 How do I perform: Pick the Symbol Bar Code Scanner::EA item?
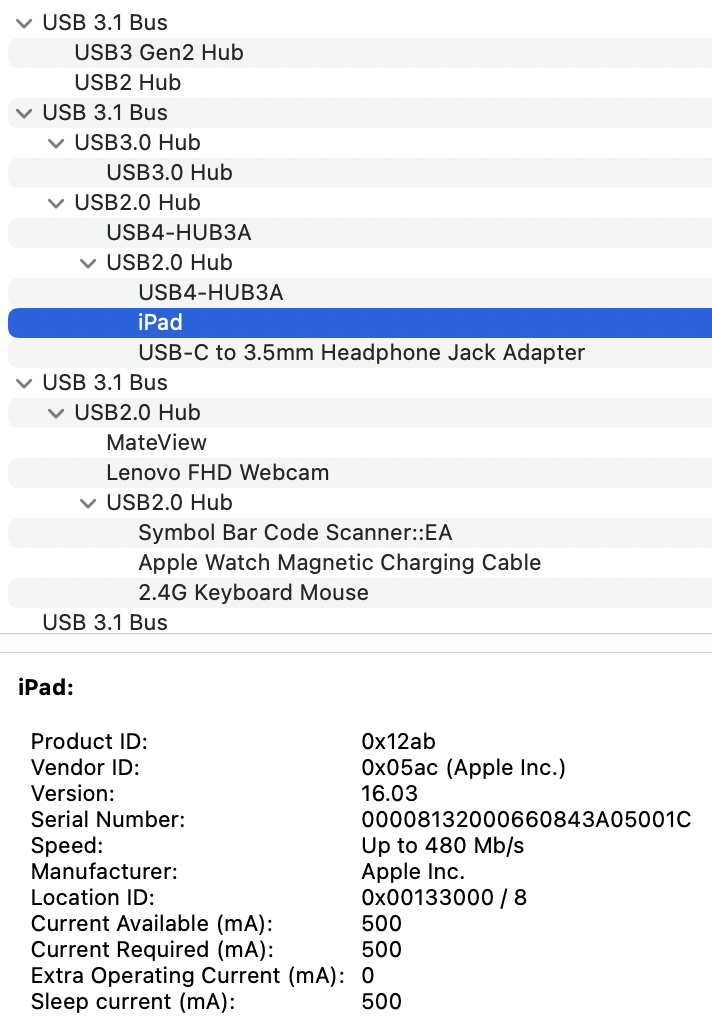(x=295, y=533)
